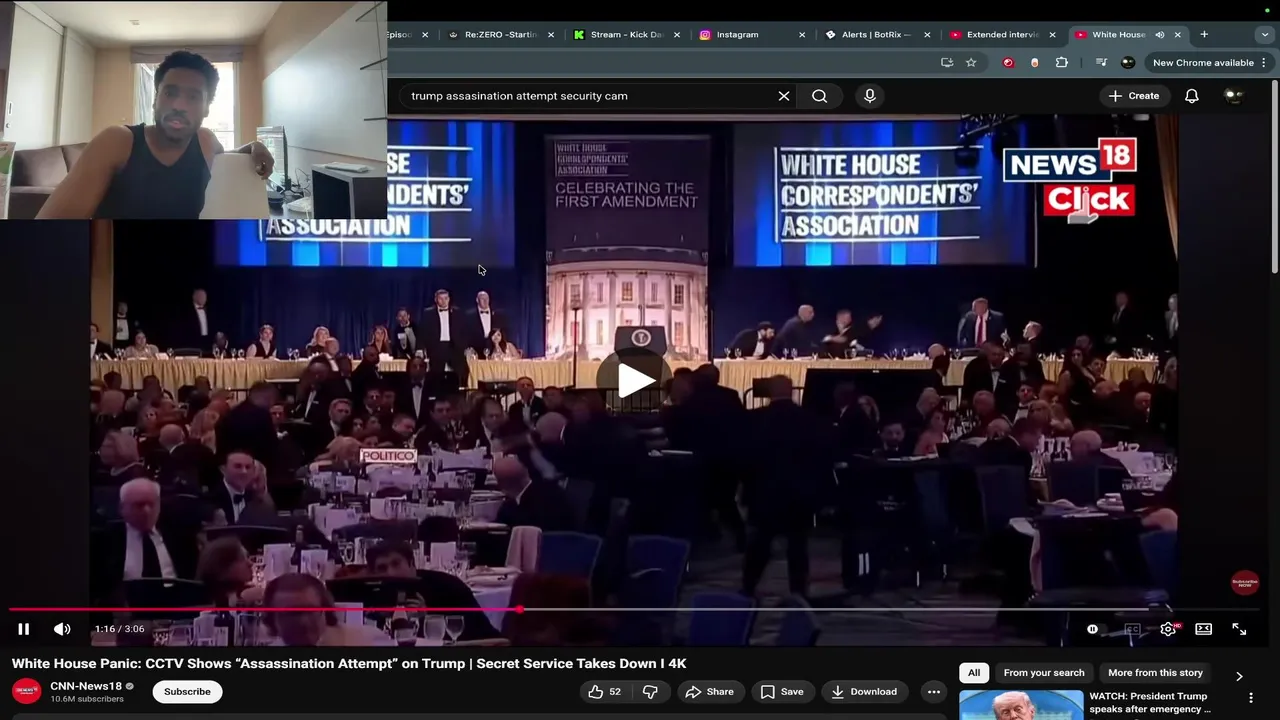This screenshot has width=1280, height=720.
Task: Install the page as an app
Action: [947, 62]
